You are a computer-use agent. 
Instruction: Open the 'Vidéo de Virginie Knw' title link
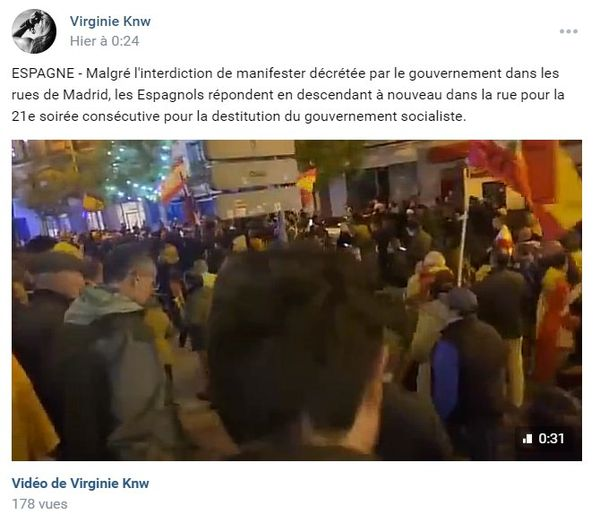[80, 483]
